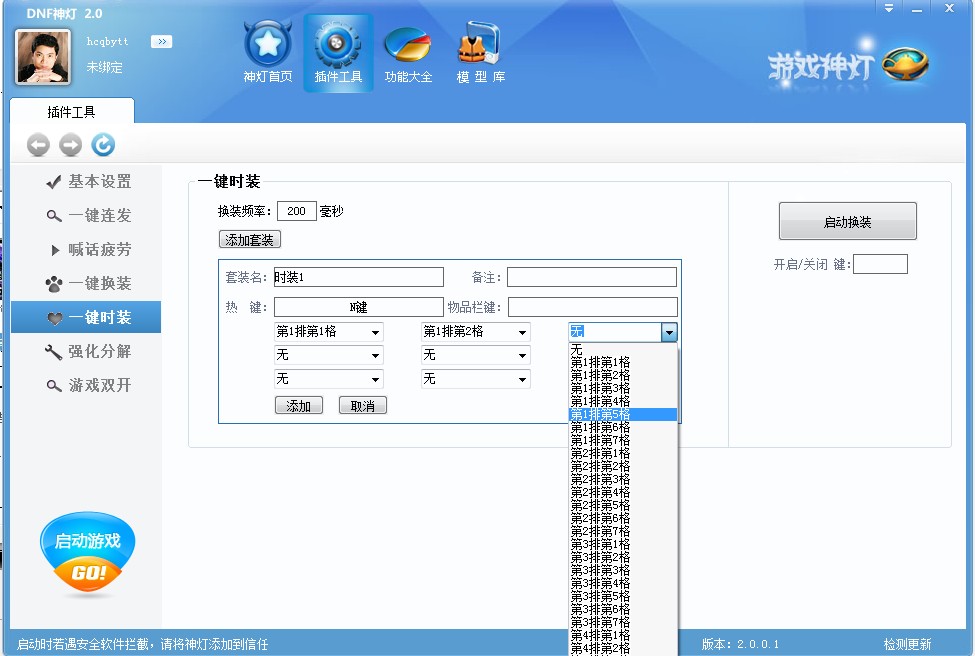Open the third-row first-column 无 dropdown
The image size is (975, 656).
click(328, 379)
